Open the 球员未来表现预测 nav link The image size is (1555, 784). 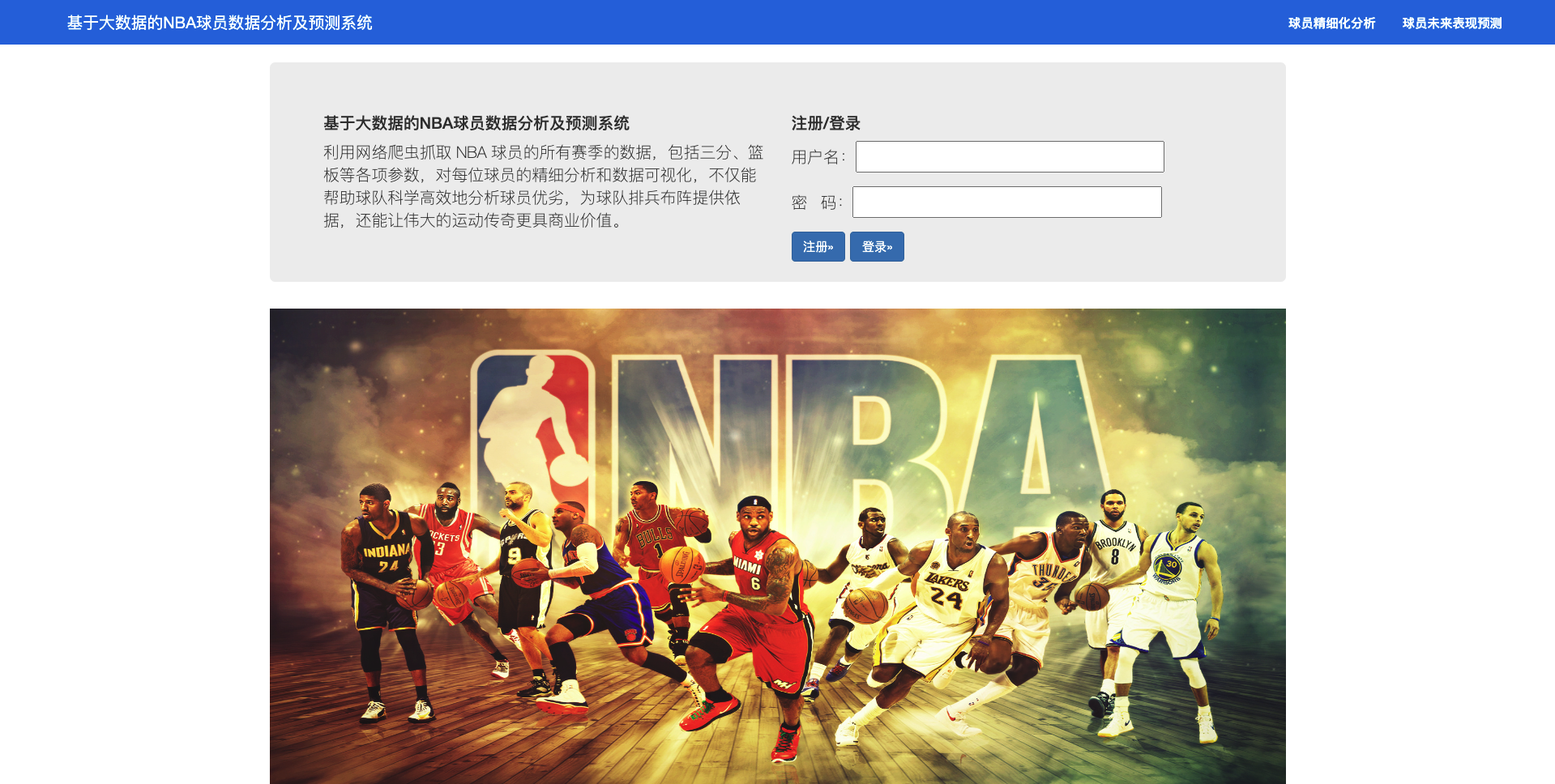pos(1452,23)
